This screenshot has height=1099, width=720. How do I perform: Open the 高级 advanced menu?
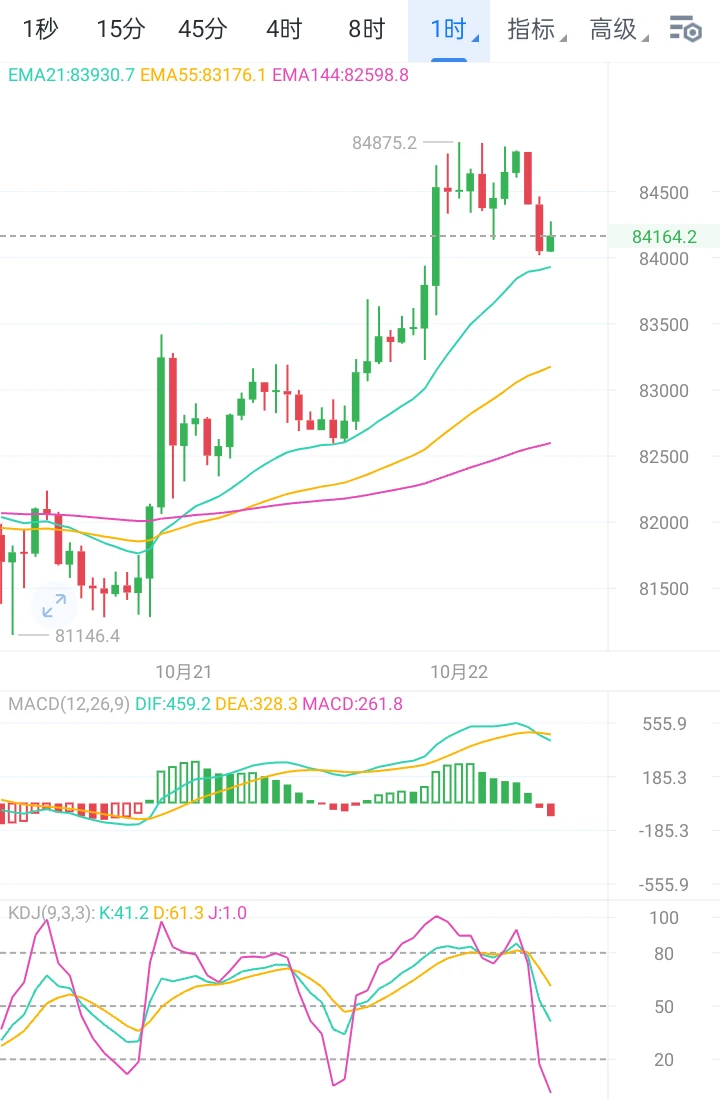[x=619, y=29]
